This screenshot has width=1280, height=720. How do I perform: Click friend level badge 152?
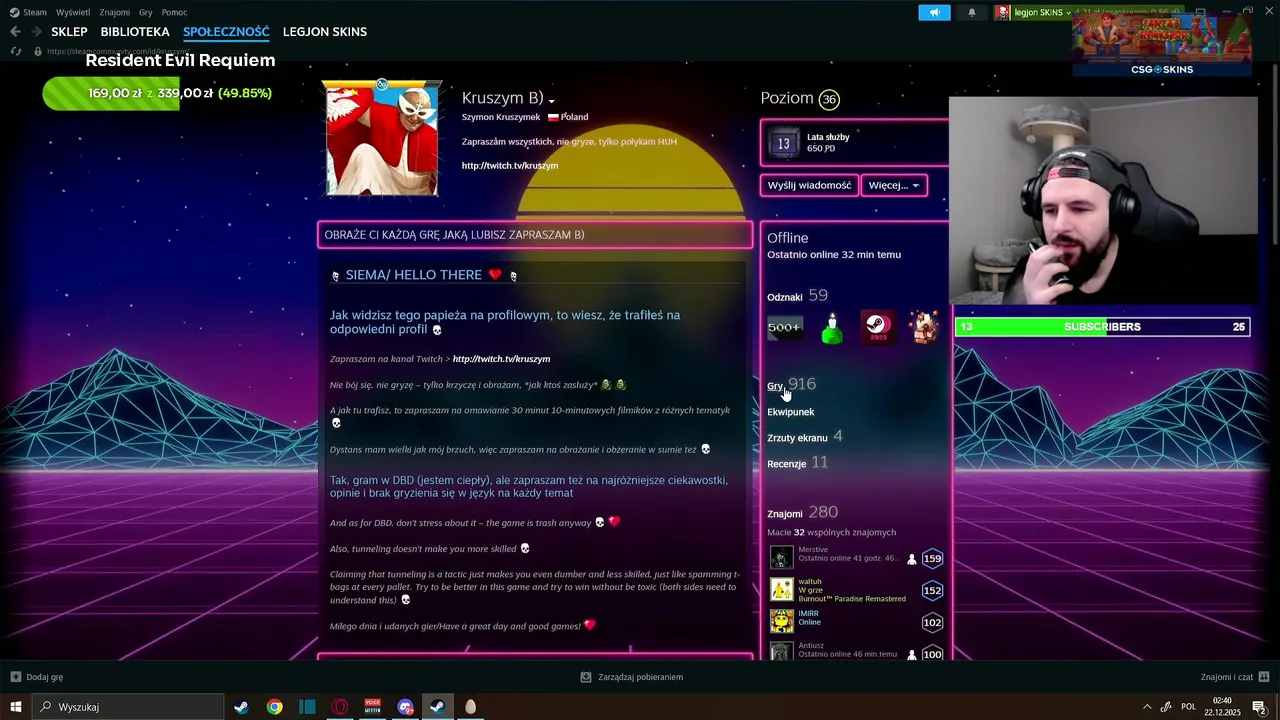(932, 591)
